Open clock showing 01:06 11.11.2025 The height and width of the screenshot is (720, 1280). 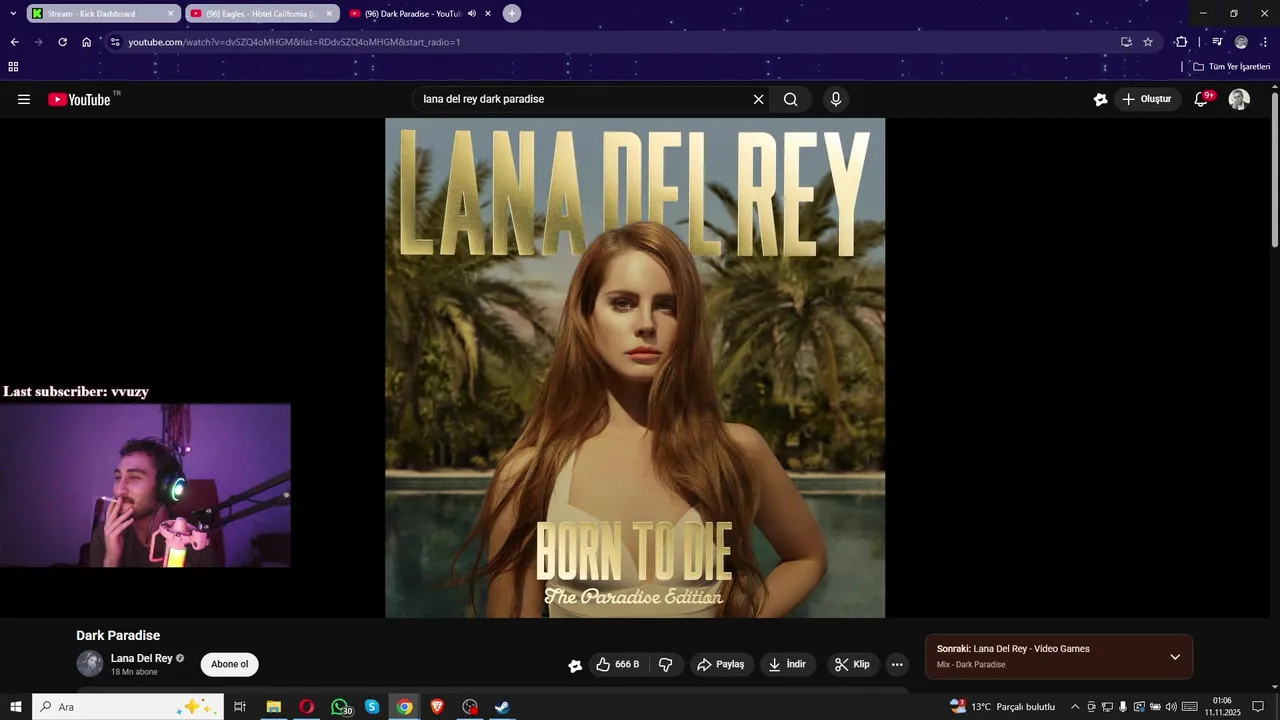click(x=1222, y=707)
